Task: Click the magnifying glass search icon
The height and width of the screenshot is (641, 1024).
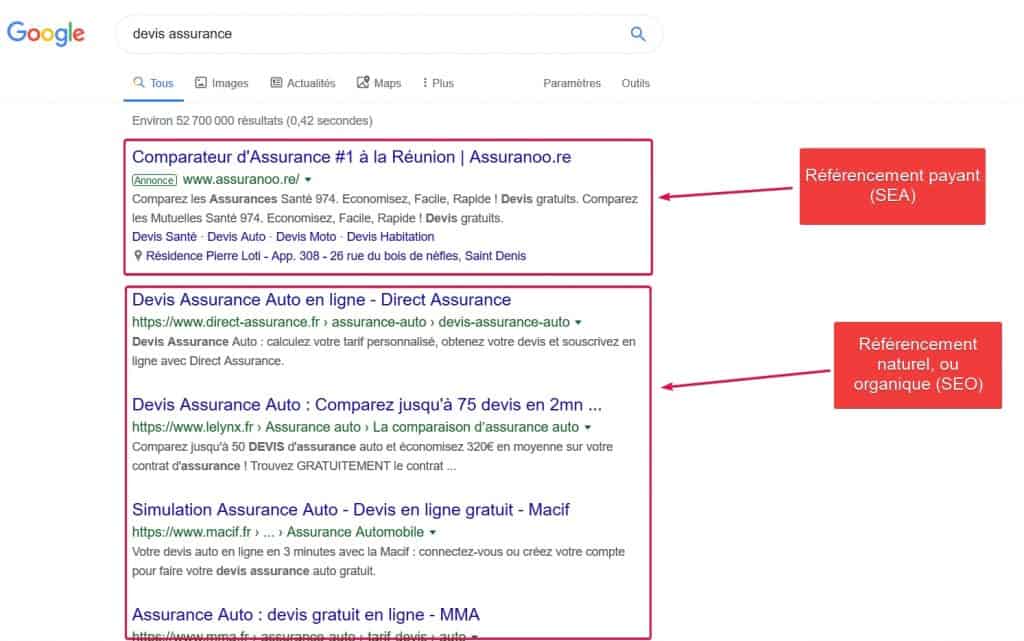Action: (638, 34)
